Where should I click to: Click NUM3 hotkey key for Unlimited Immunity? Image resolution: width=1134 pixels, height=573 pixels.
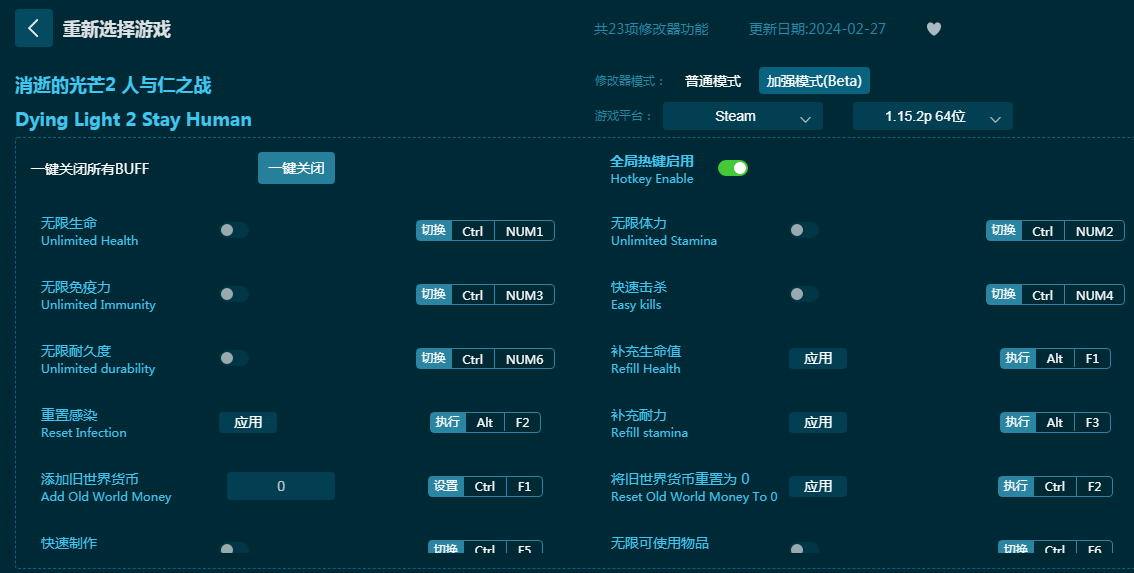[524, 295]
